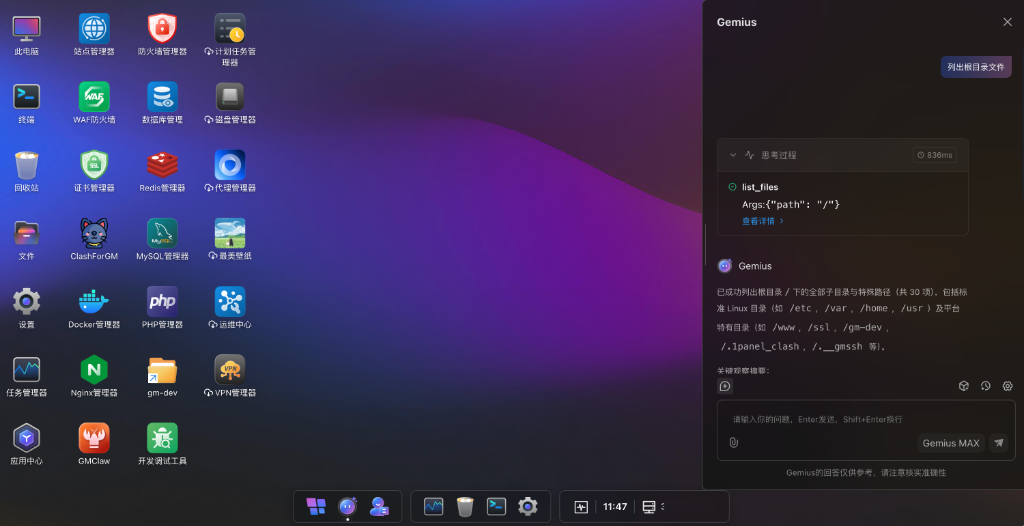Viewport: 1024px width, 526px height.
Task: Launch Docker管理器 from the desktop
Action: point(94,301)
